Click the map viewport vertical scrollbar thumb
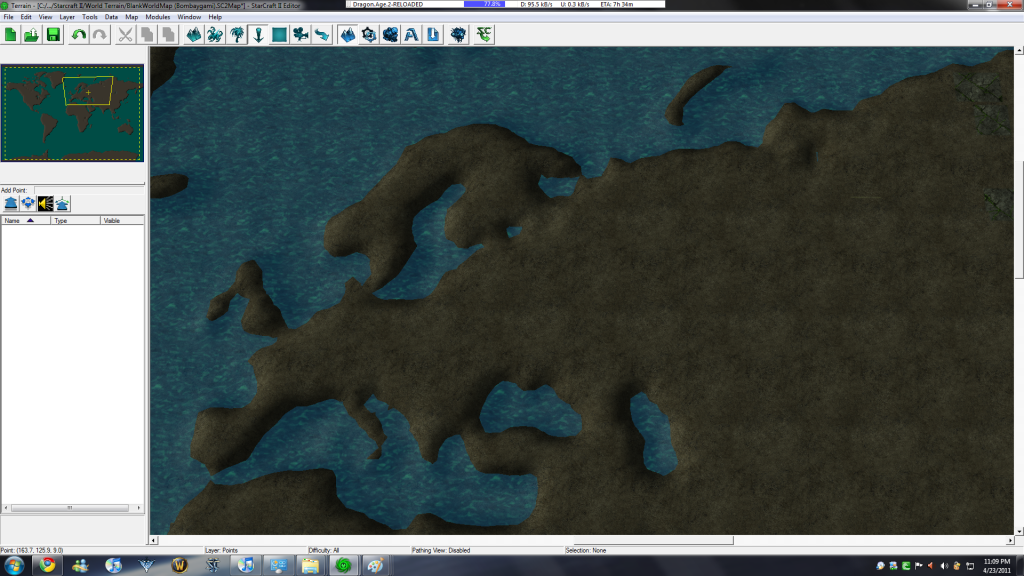1024x576 pixels. 1019,219
